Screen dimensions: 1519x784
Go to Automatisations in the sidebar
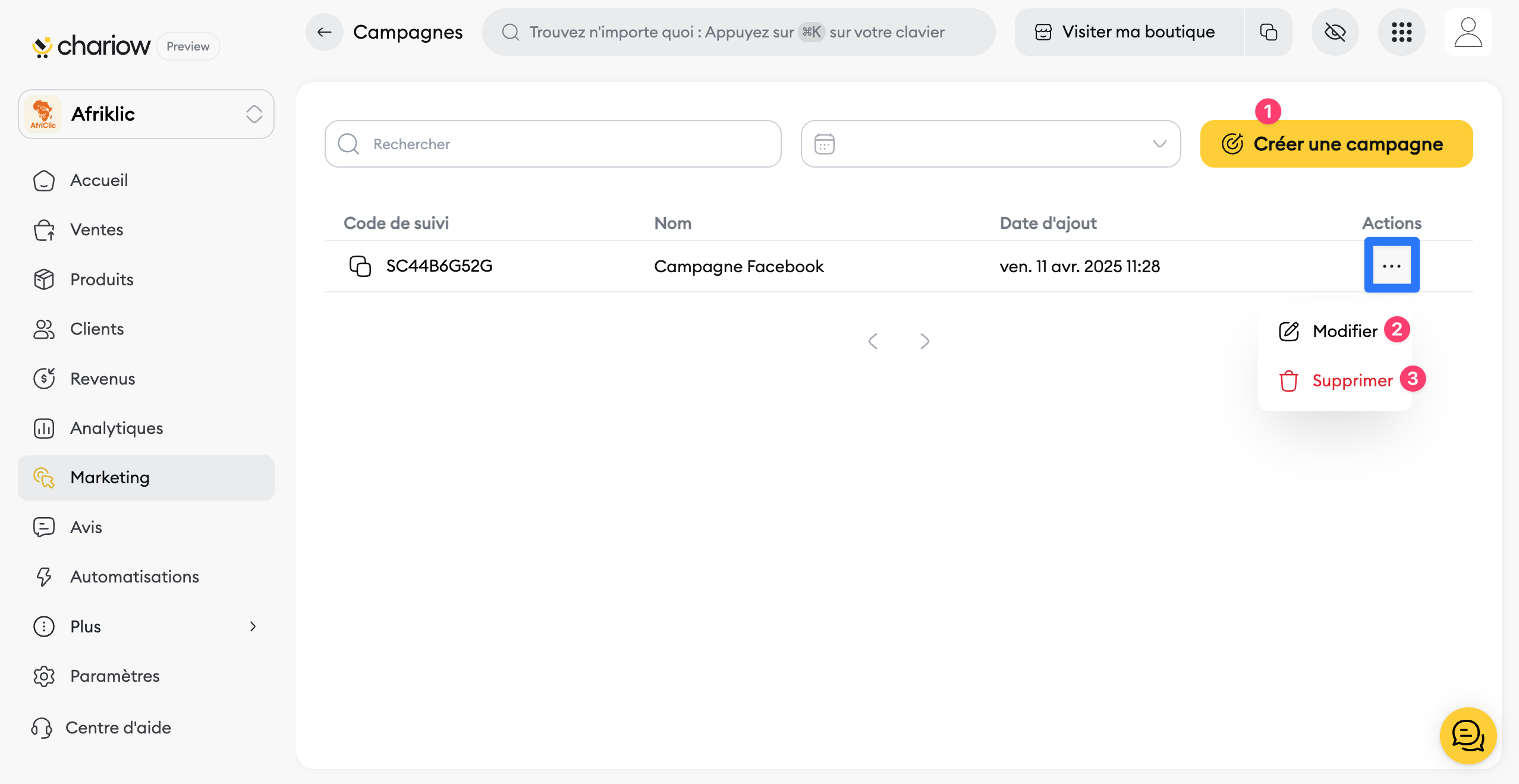tap(134, 577)
